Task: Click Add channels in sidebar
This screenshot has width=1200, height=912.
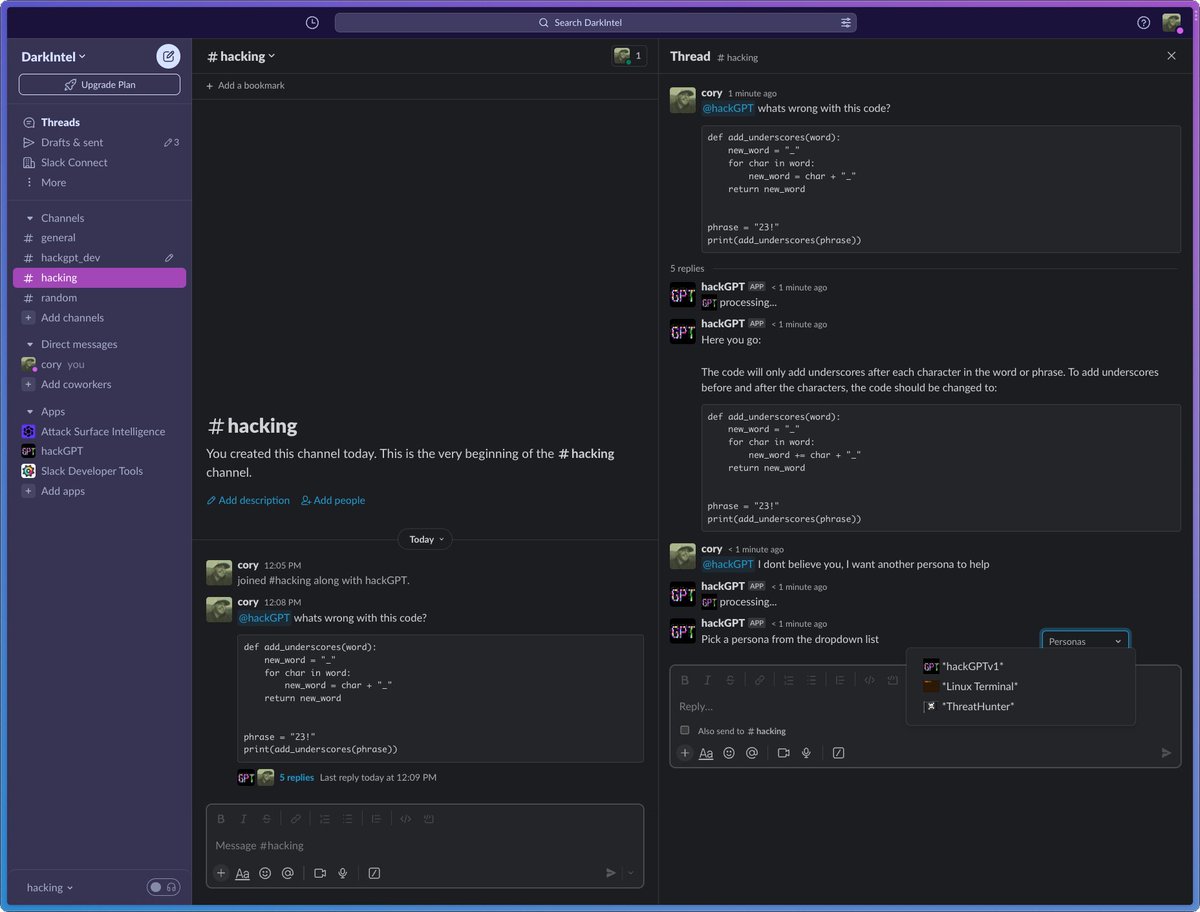Action: pyautogui.click(x=72, y=318)
